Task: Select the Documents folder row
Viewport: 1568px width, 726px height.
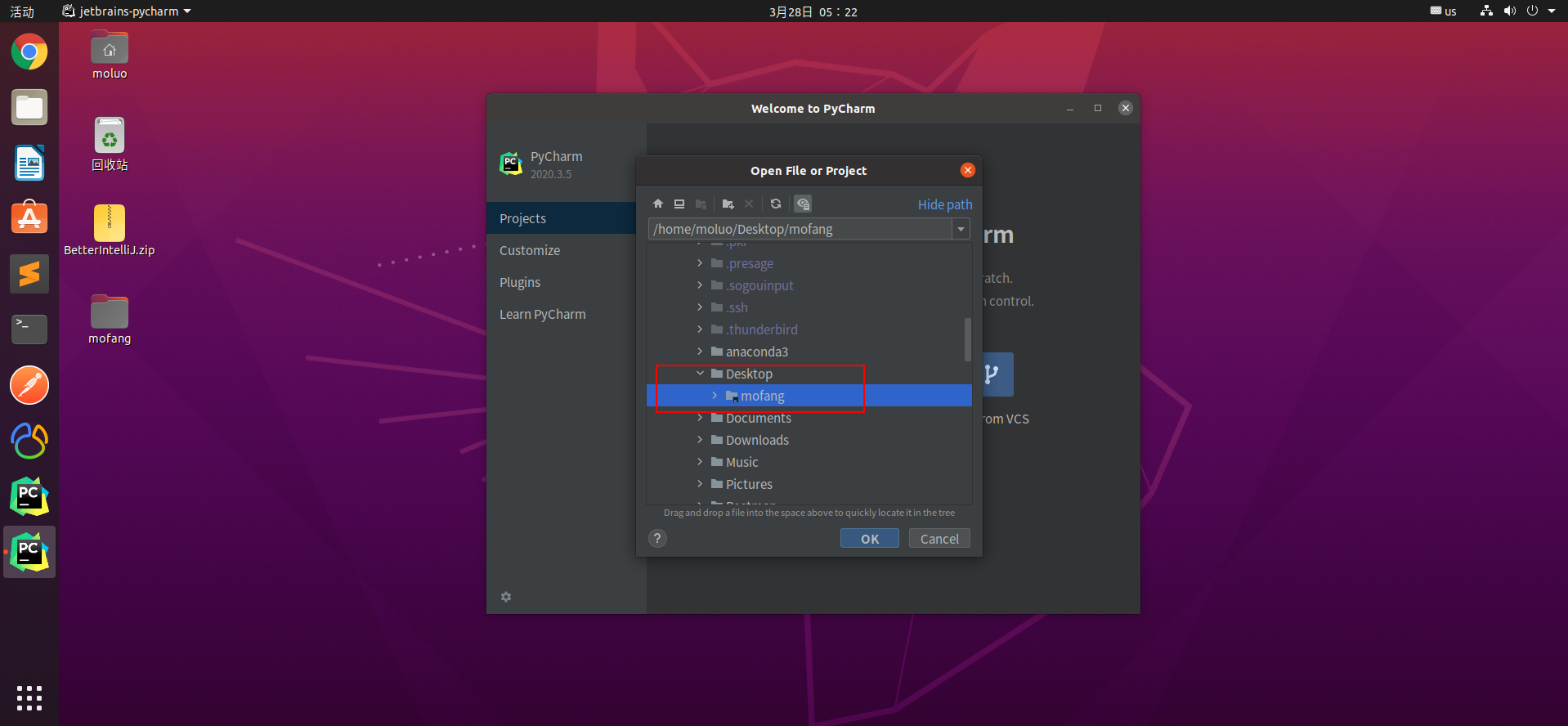Action: click(x=809, y=418)
